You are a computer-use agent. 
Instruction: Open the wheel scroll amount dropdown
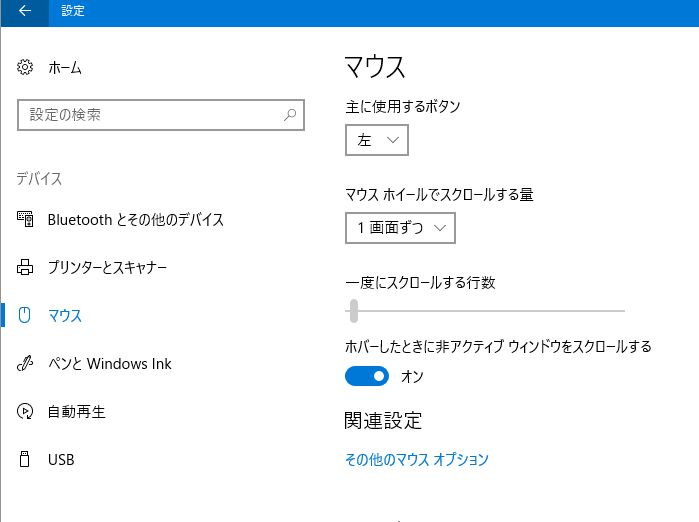point(400,228)
